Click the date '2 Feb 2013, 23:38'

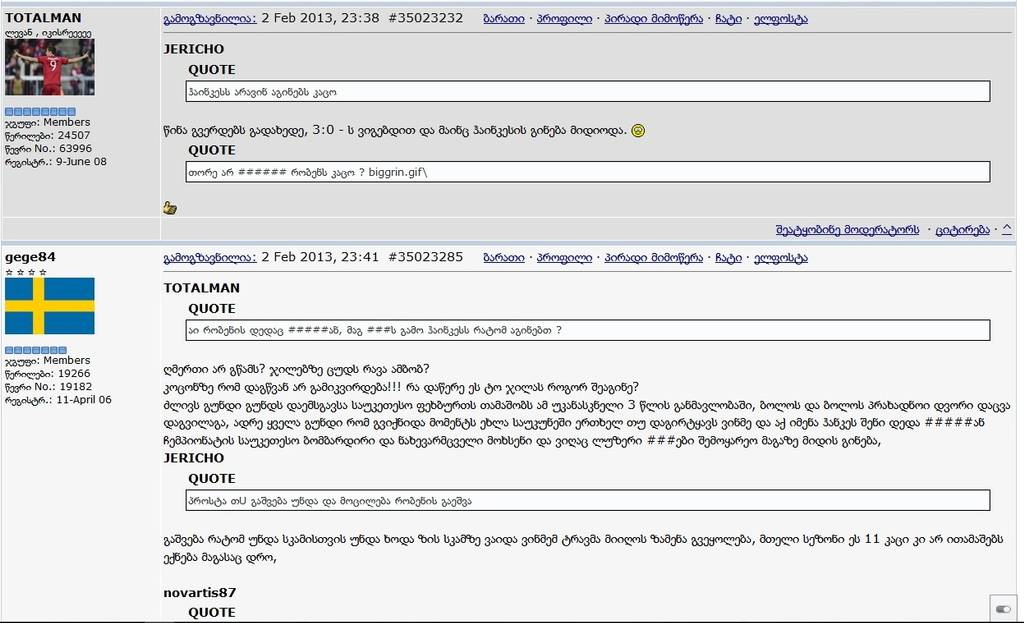pyautogui.click(x=320, y=18)
